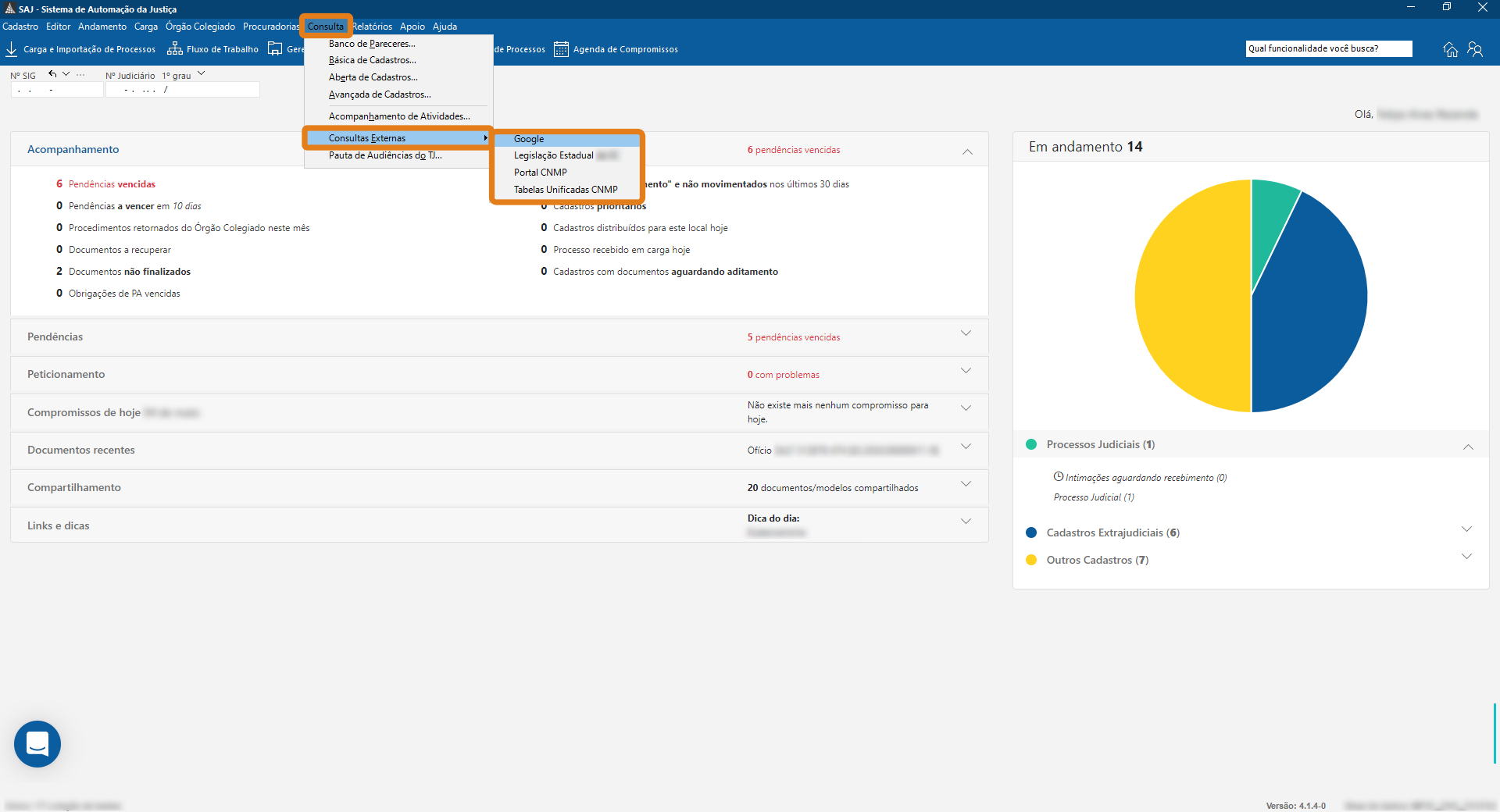1500x812 pixels.
Task: Click Pendências a vencer em 10 dias
Action: point(135,206)
